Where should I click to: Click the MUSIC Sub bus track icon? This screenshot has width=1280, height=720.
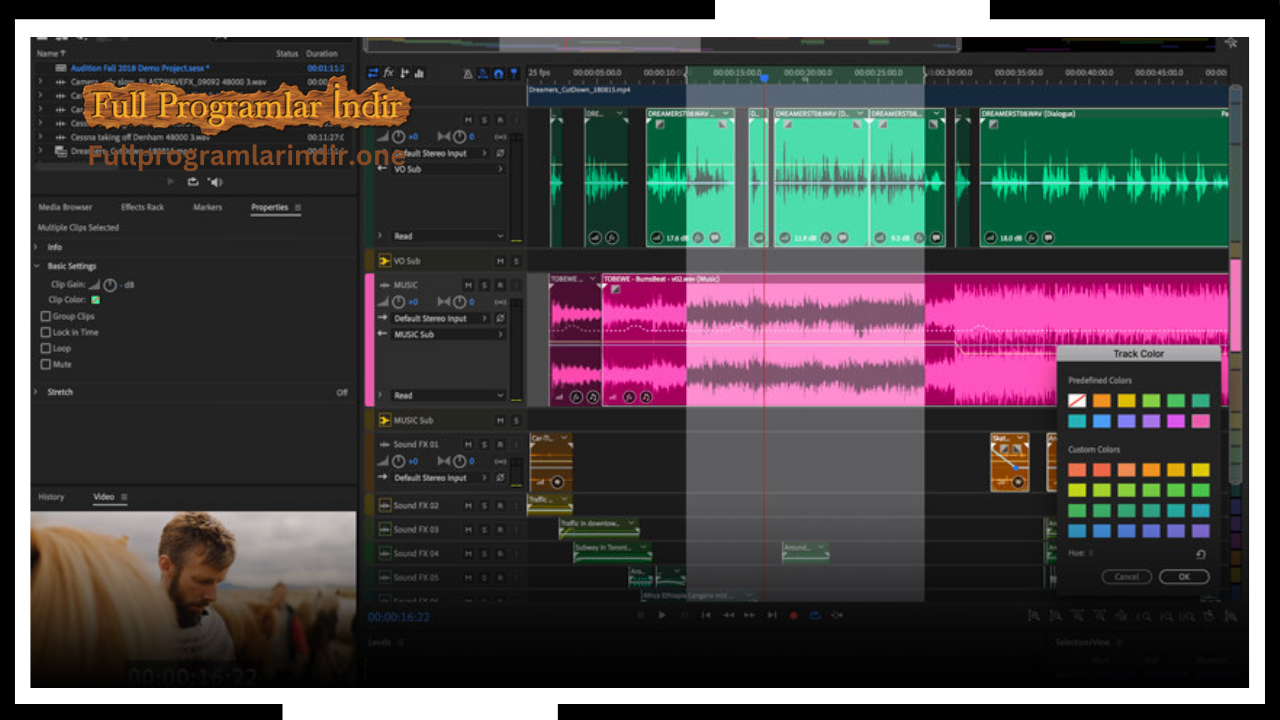pyautogui.click(x=384, y=421)
